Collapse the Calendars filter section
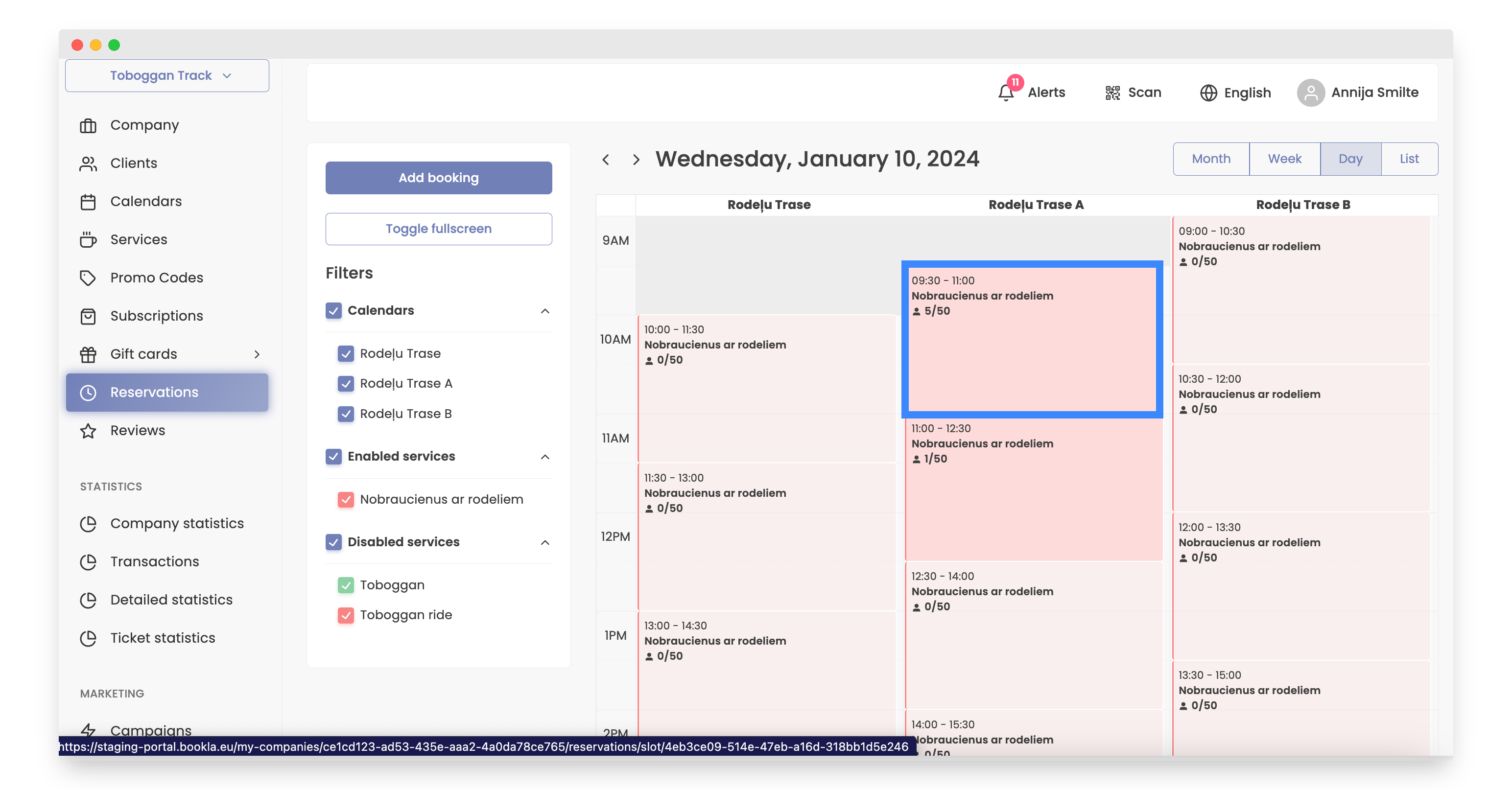 tap(544, 311)
